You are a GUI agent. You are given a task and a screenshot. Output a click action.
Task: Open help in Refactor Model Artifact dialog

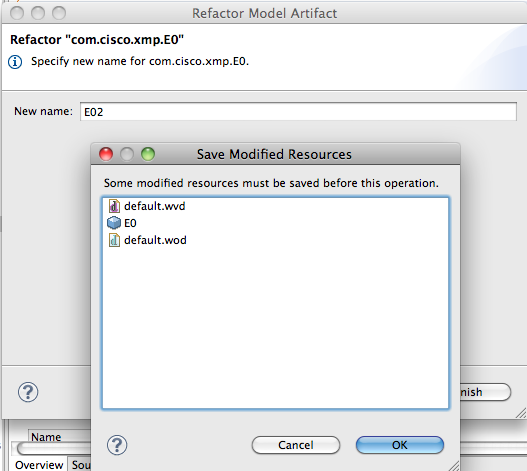click(28, 392)
